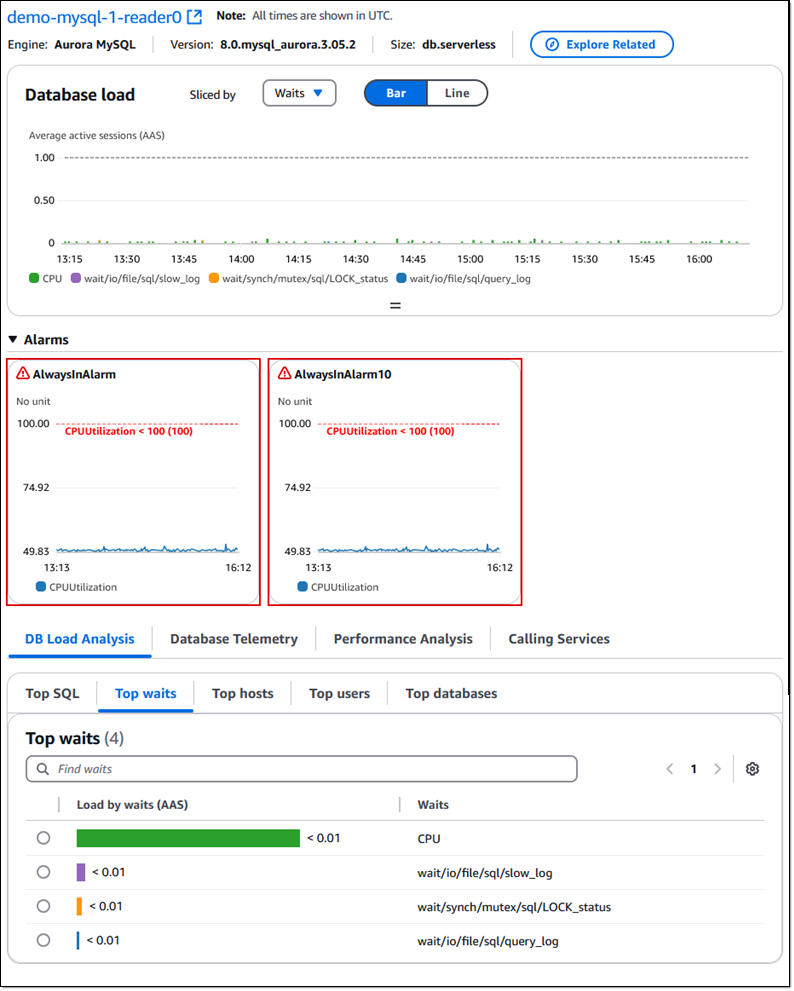Select the slow_log wait radio button
This screenshot has height=991, width=794.
click(43, 872)
